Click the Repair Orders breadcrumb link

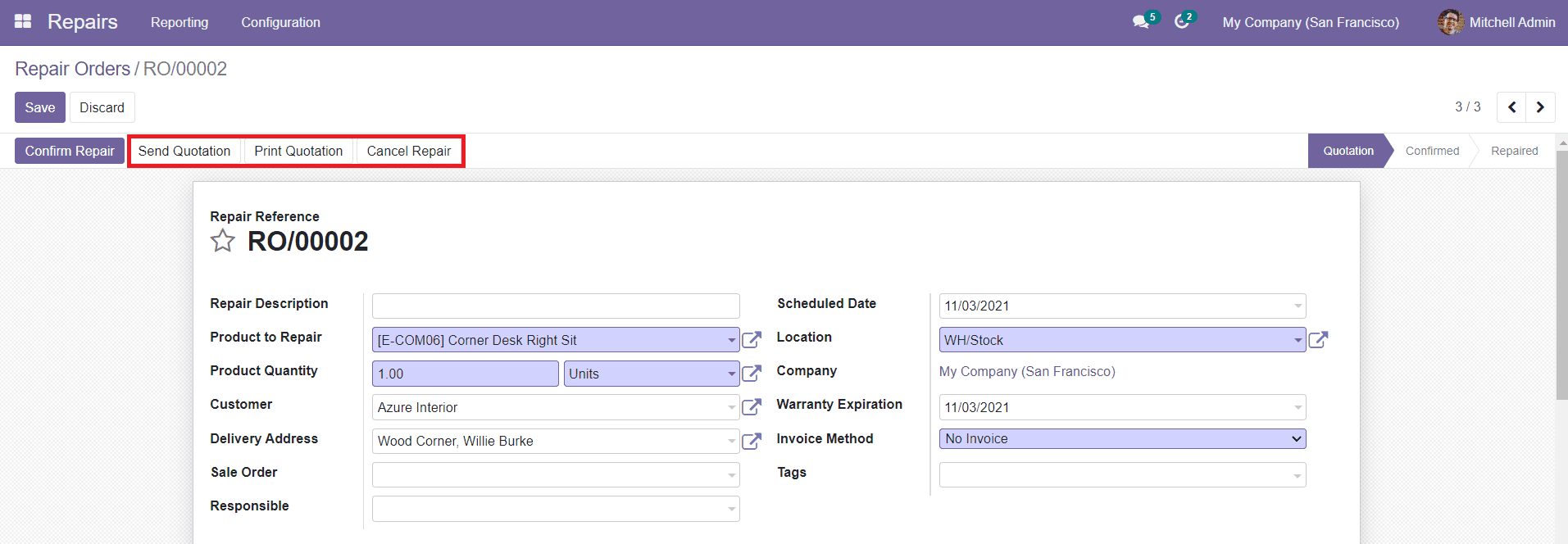coord(72,69)
